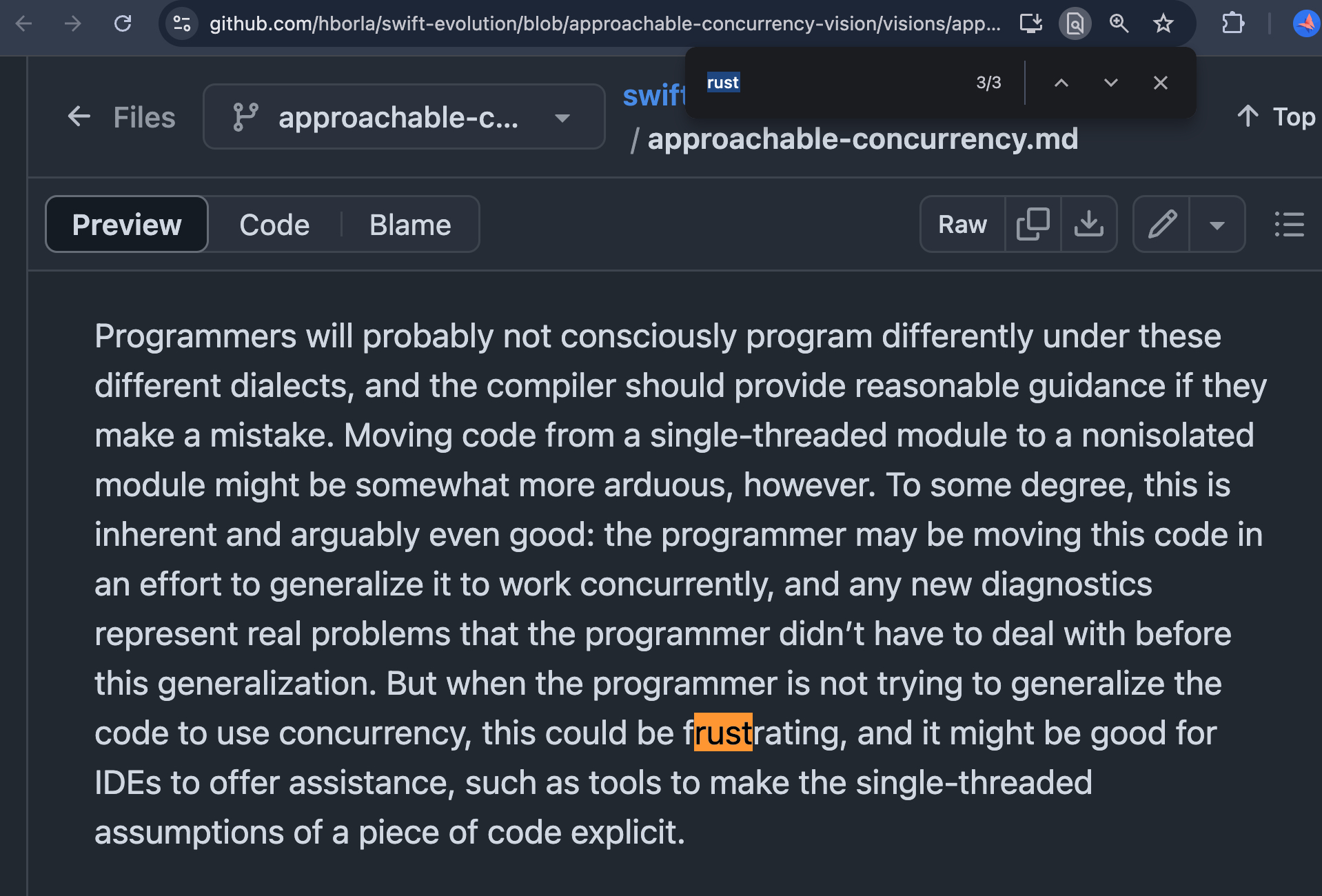Go to previous find result

click(x=1061, y=83)
